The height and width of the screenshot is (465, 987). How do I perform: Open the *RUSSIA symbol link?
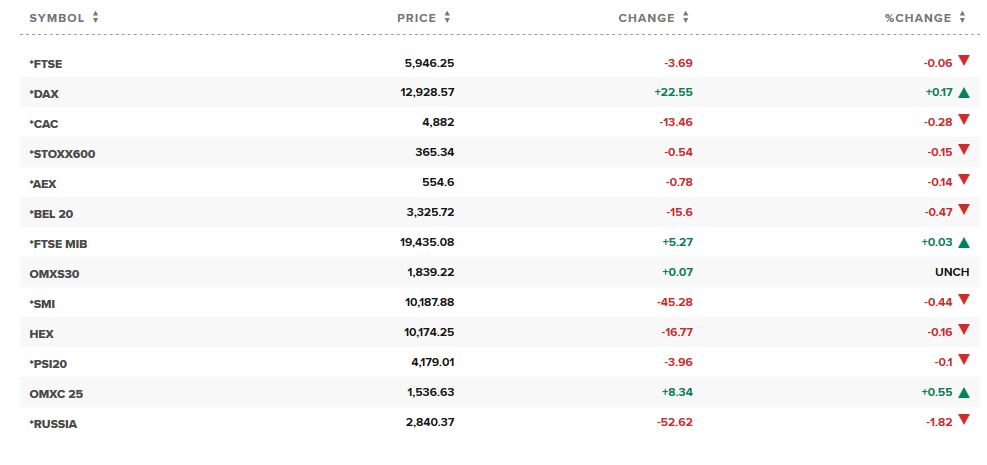(54, 424)
